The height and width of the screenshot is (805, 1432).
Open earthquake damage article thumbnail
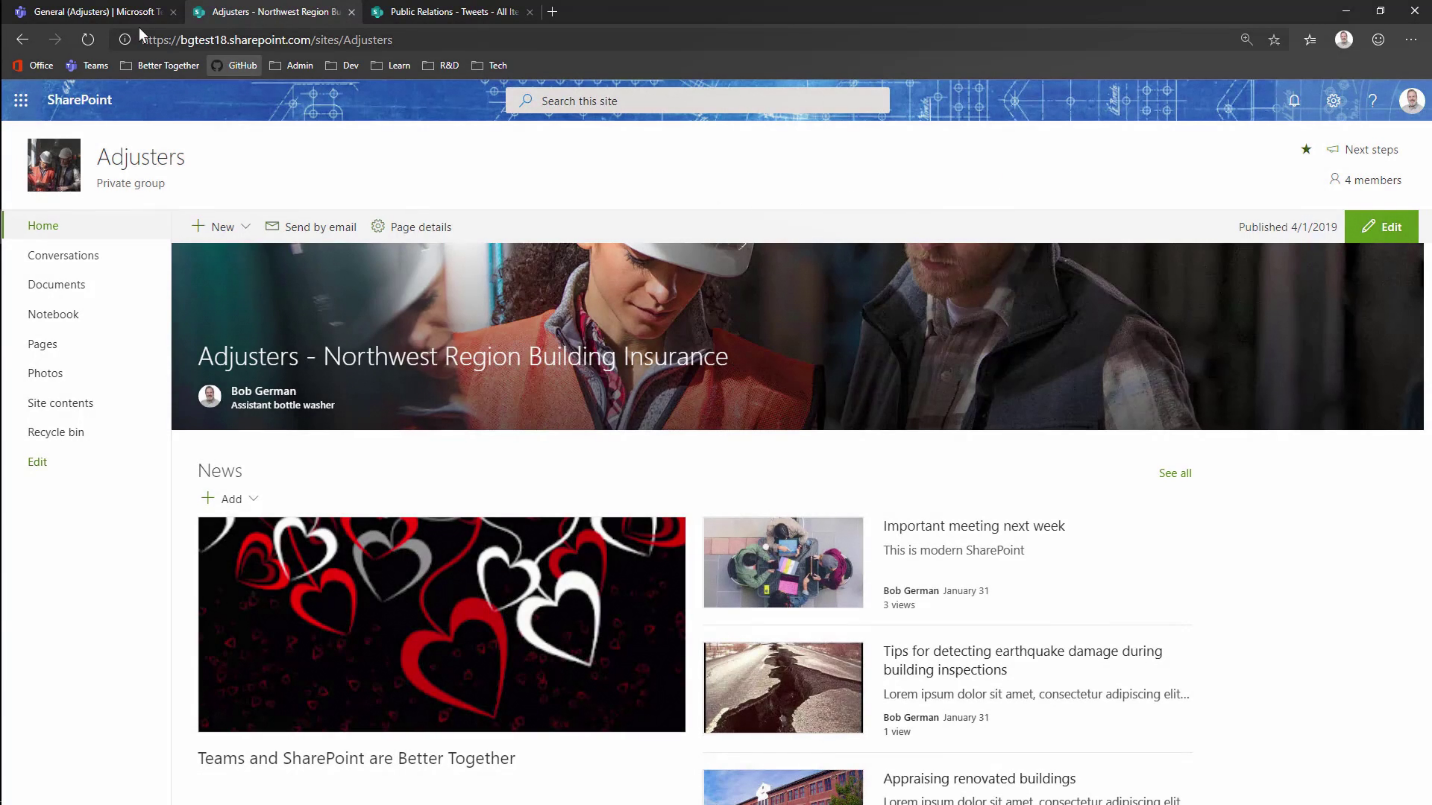pyautogui.click(x=783, y=688)
